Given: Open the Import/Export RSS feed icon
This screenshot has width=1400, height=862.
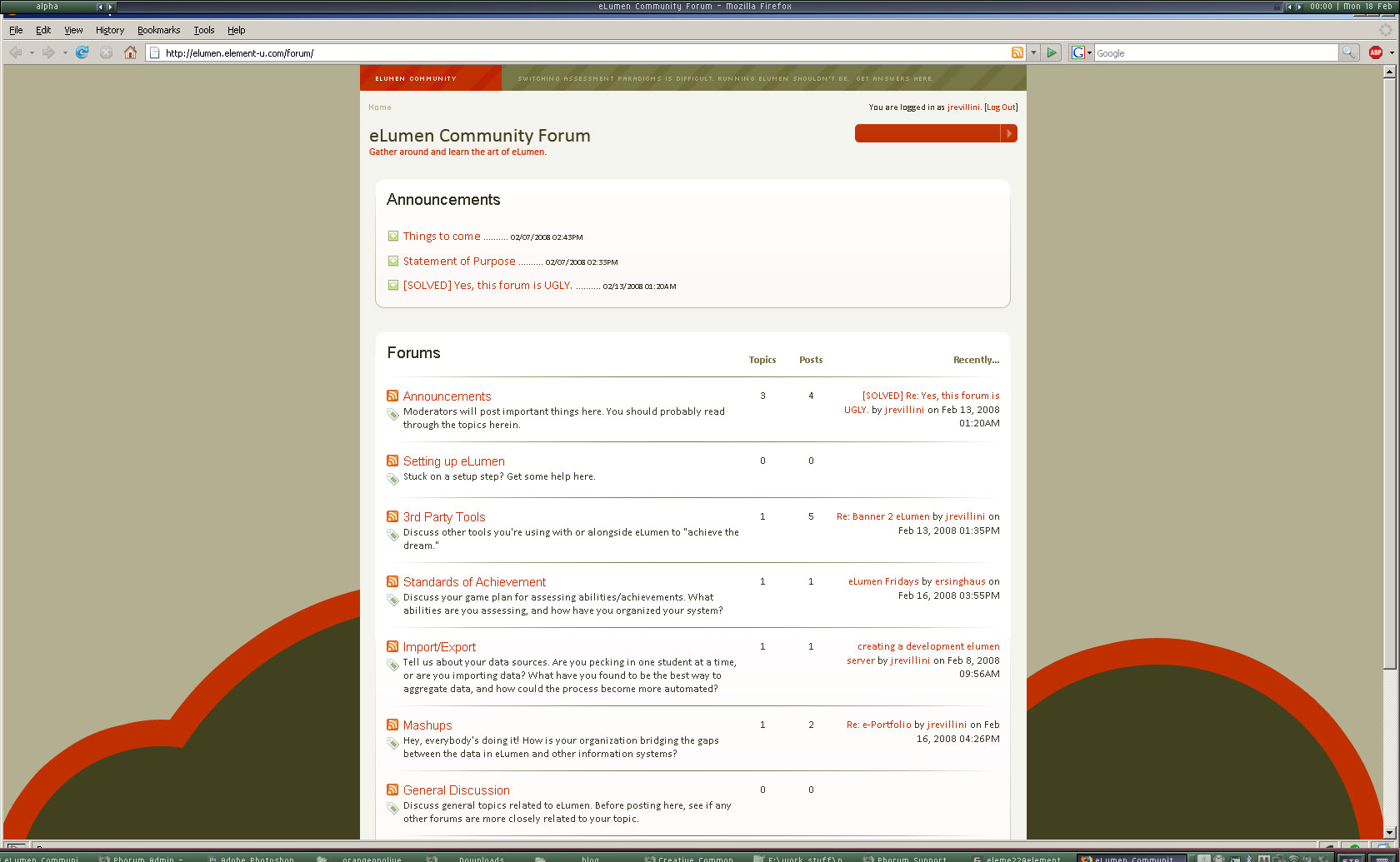Looking at the screenshot, I should [x=392, y=646].
